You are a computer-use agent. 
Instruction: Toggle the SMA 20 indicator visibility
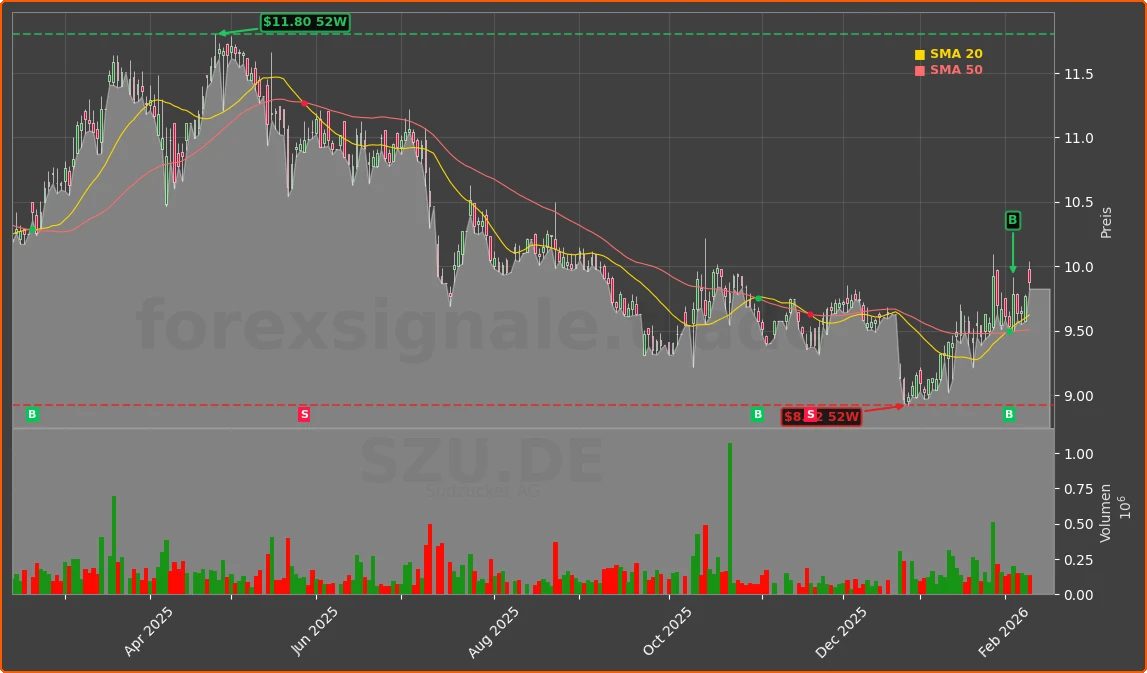click(954, 54)
